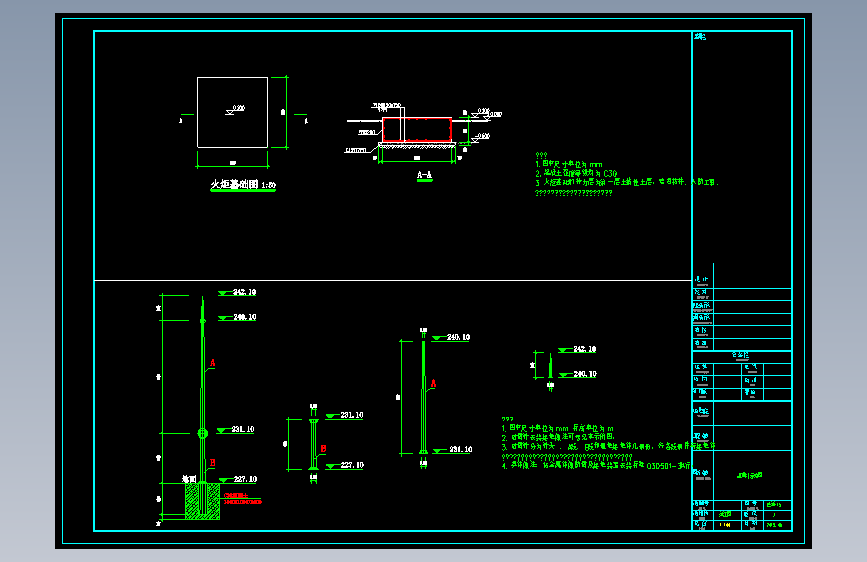Screen dimensions: 867x562
Task: Click "231.10" level on the full tower elevation
Action: pos(243,429)
